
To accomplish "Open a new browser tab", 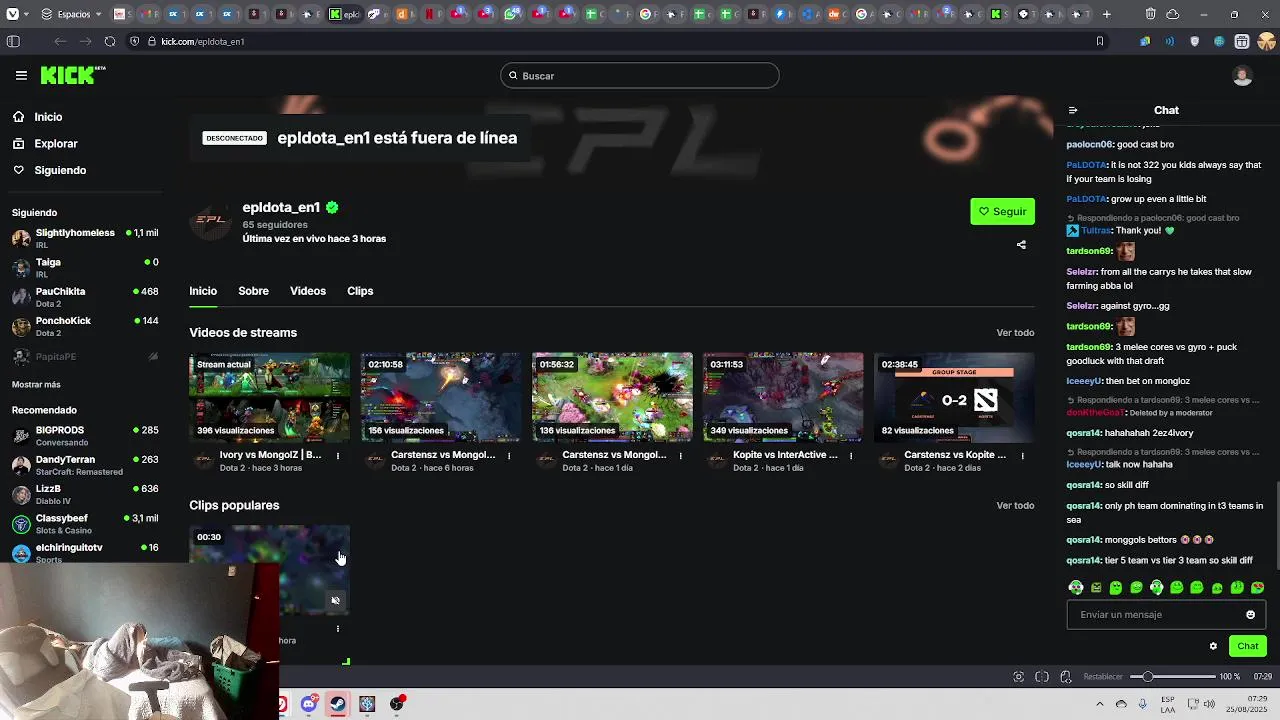I will pyautogui.click(x=1106, y=14).
